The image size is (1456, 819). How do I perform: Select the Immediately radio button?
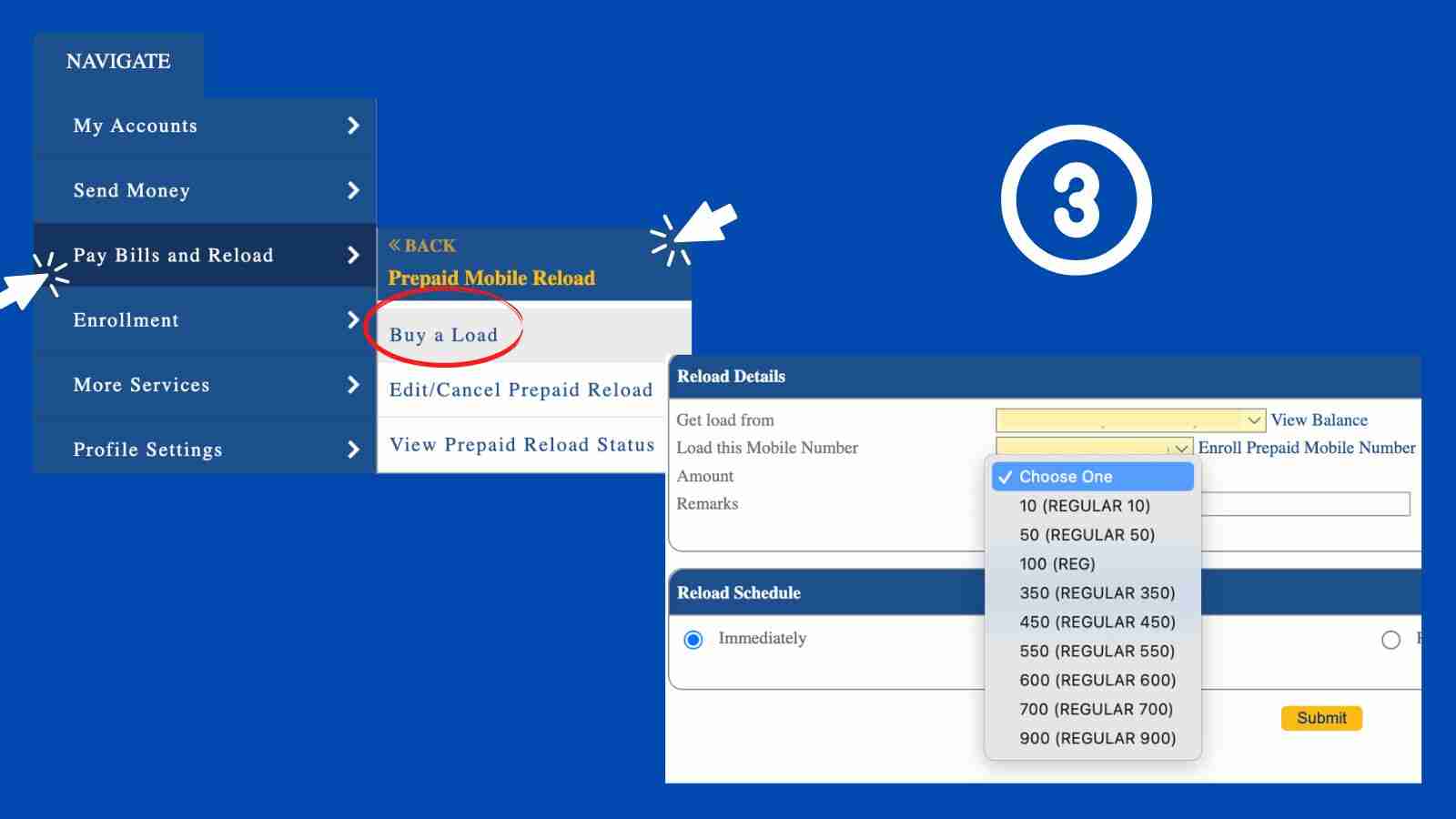coord(694,639)
